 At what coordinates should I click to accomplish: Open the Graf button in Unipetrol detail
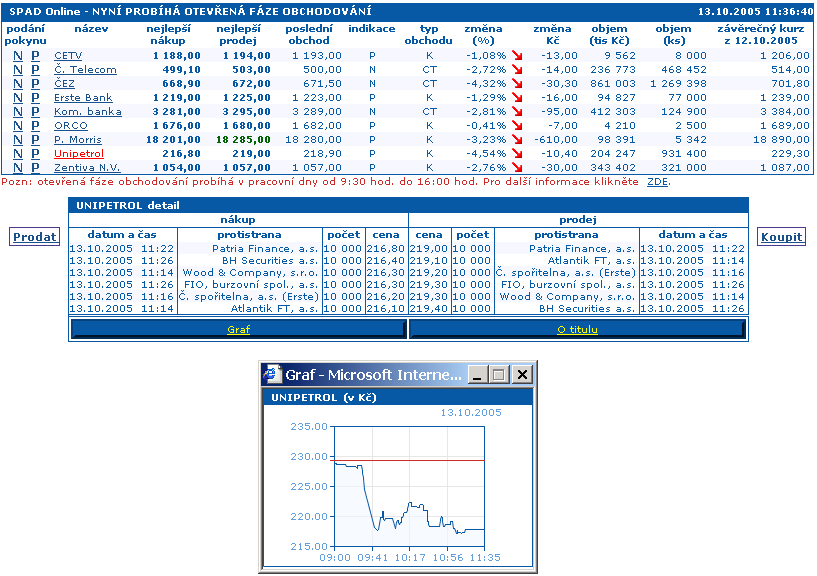coord(238,329)
